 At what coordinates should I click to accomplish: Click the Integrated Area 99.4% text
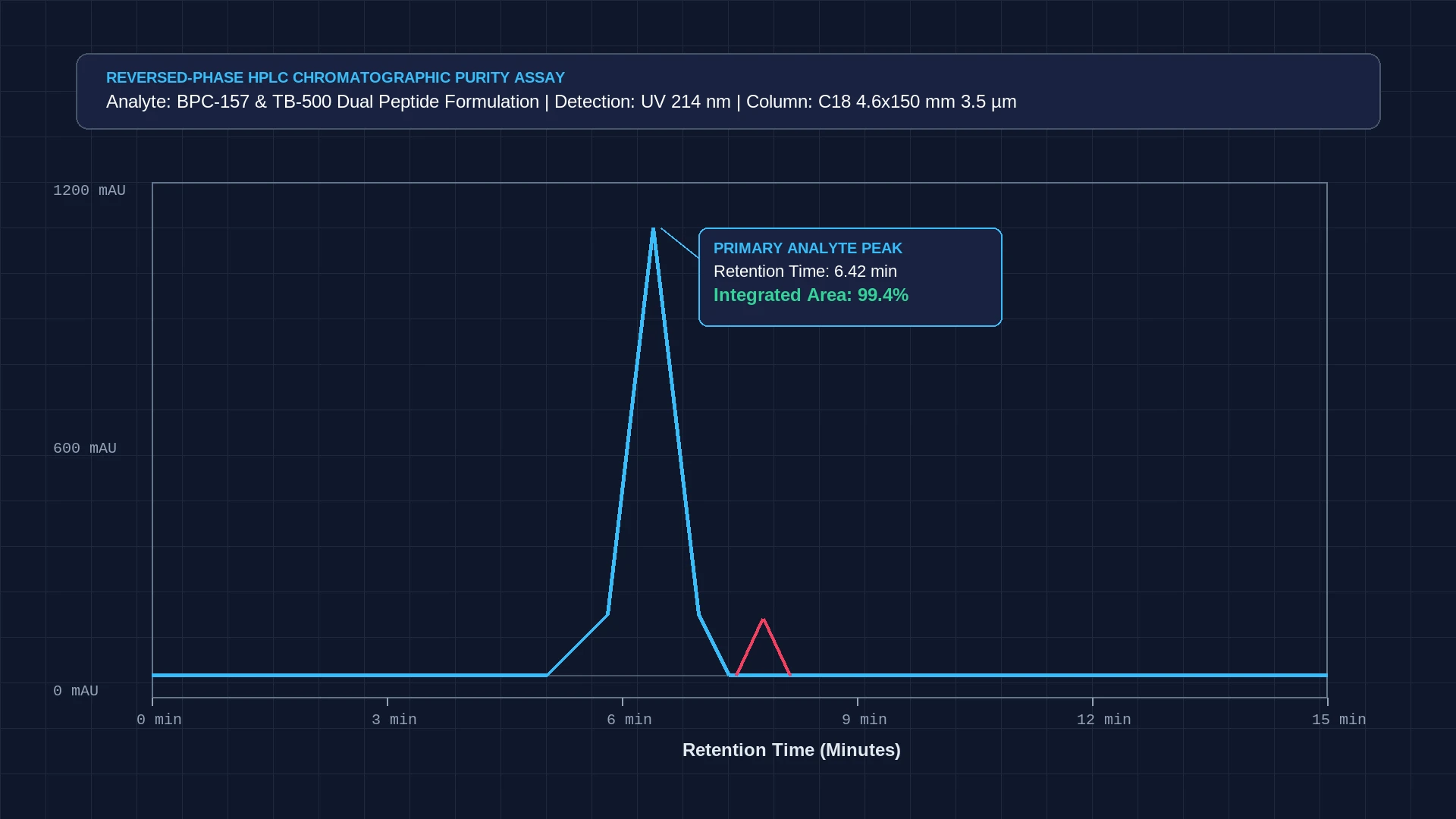[x=811, y=295]
